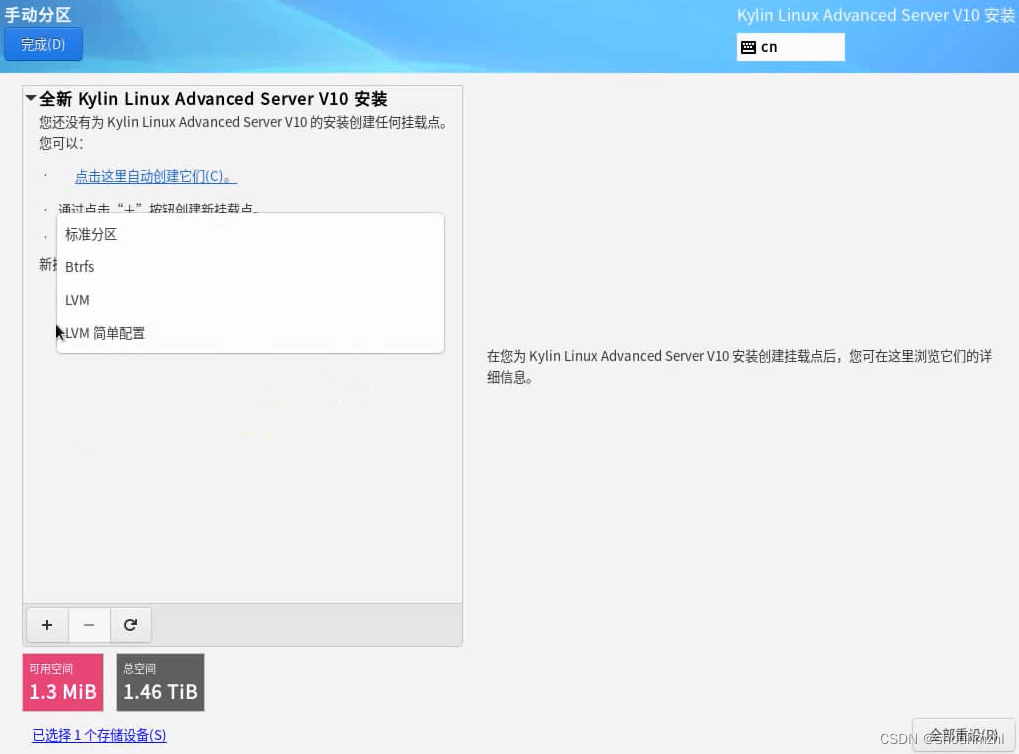Click the 全部重设(R) button
The width and height of the screenshot is (1019, 754).
[x=964, y=735]
